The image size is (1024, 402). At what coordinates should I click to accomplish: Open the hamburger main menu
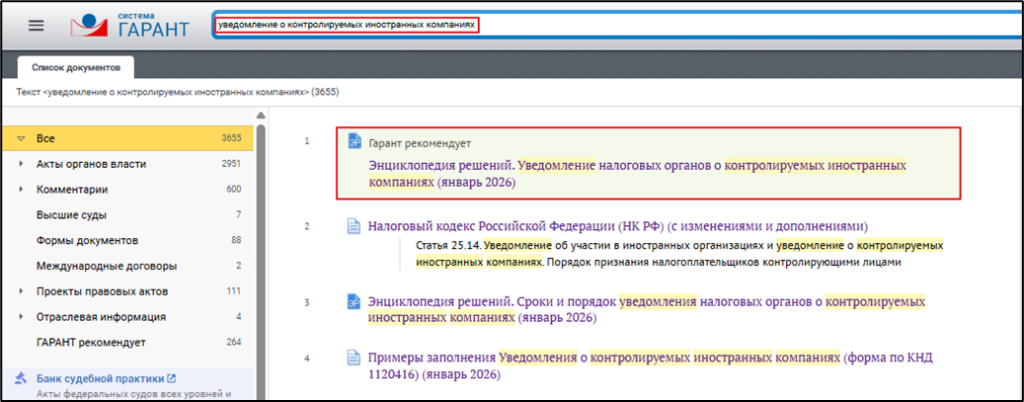tap(37, 25)
